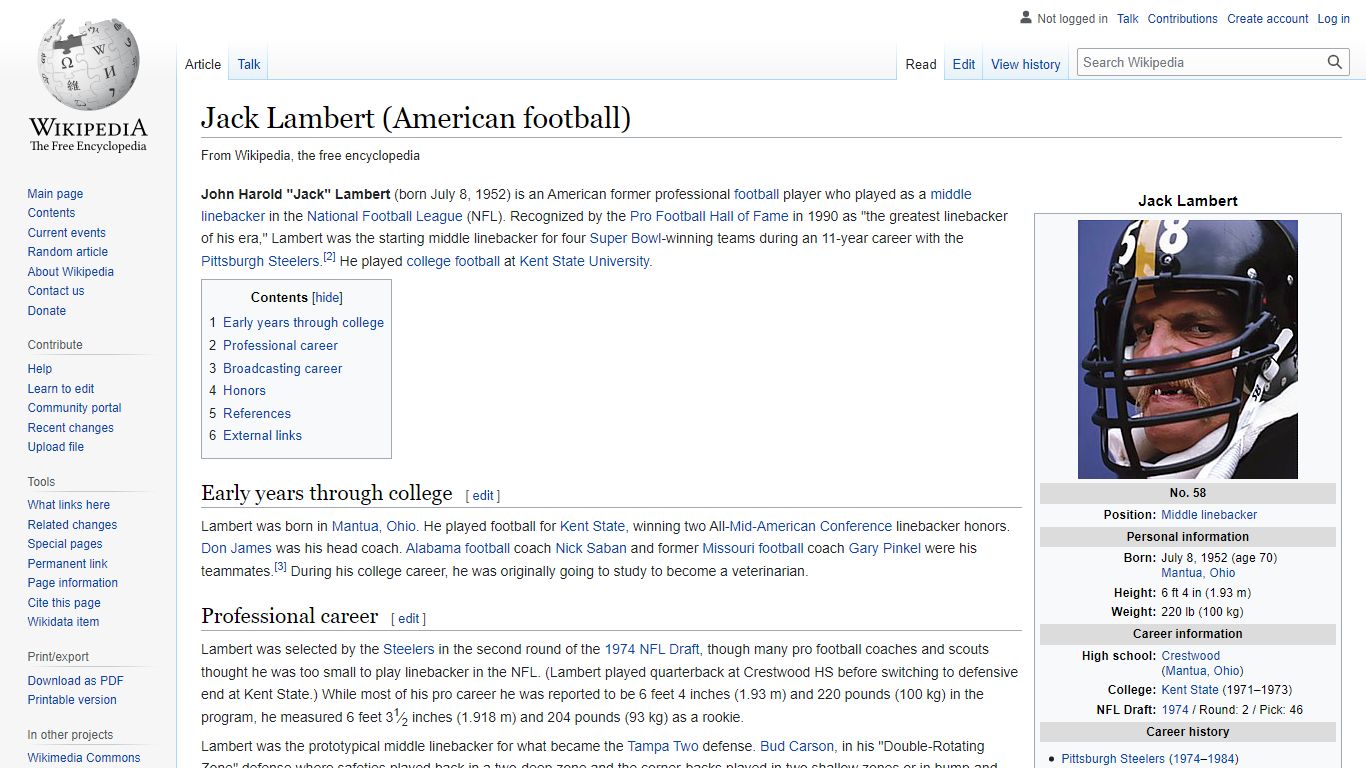
Task: Open Middle linebacker link in infobox
Action: point(1209,515)
